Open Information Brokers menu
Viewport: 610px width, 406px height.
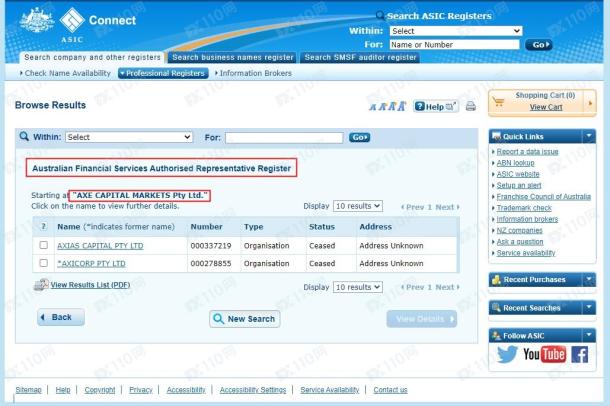pos(254,73)
